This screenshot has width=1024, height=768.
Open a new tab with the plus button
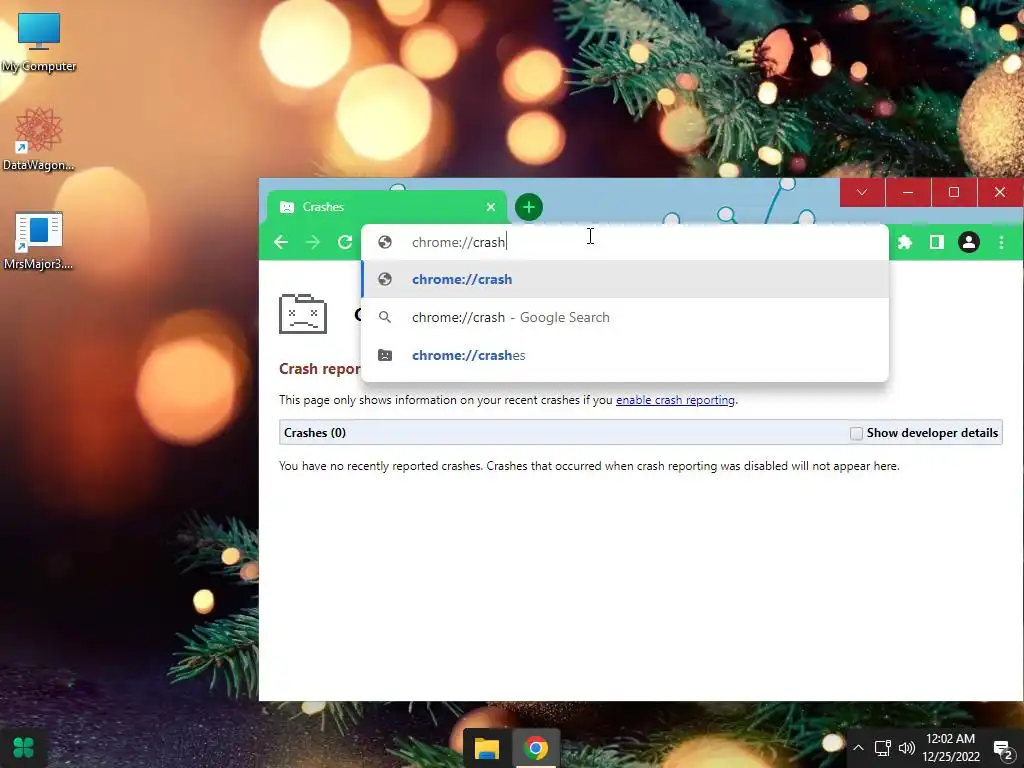point(529,207)
